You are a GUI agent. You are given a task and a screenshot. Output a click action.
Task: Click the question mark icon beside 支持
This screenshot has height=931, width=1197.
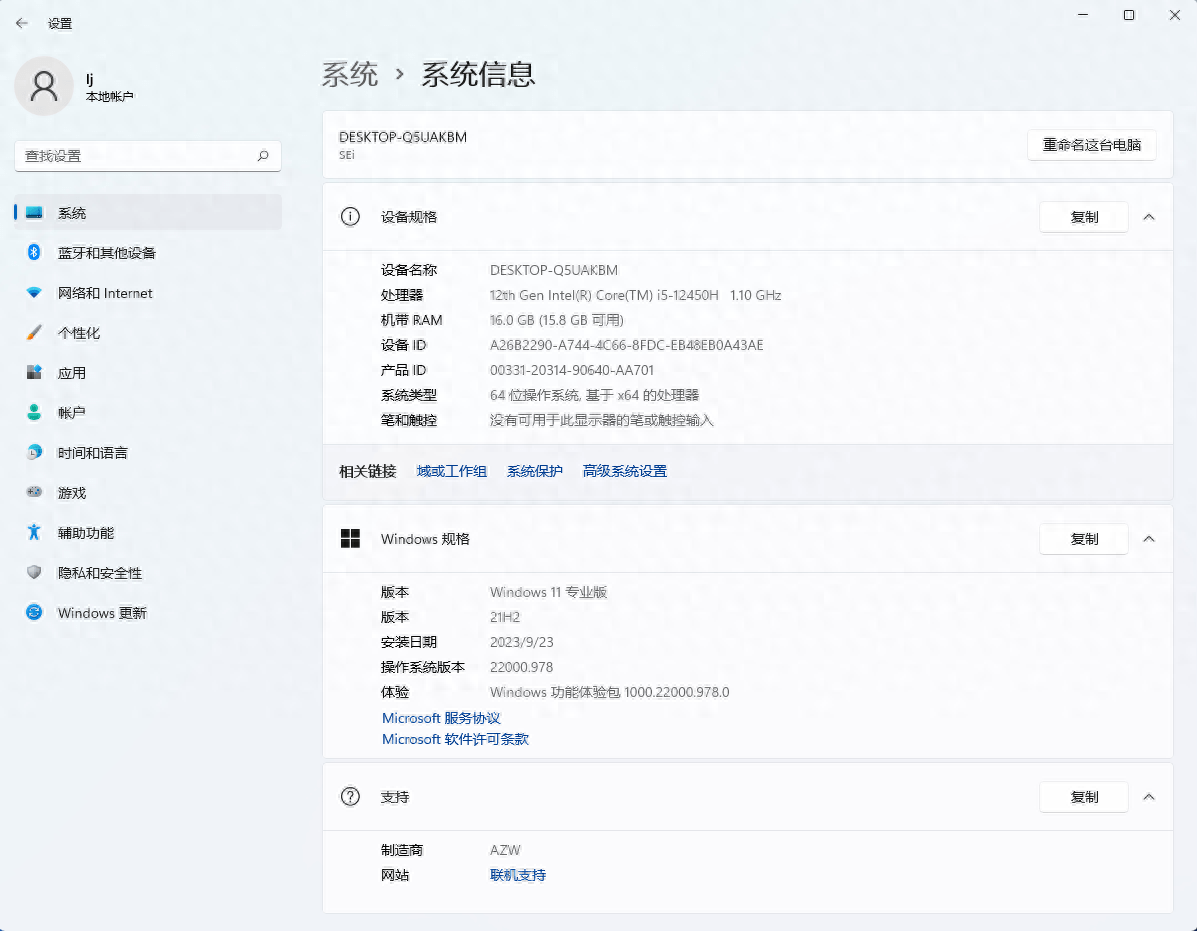tap(350, 797)
